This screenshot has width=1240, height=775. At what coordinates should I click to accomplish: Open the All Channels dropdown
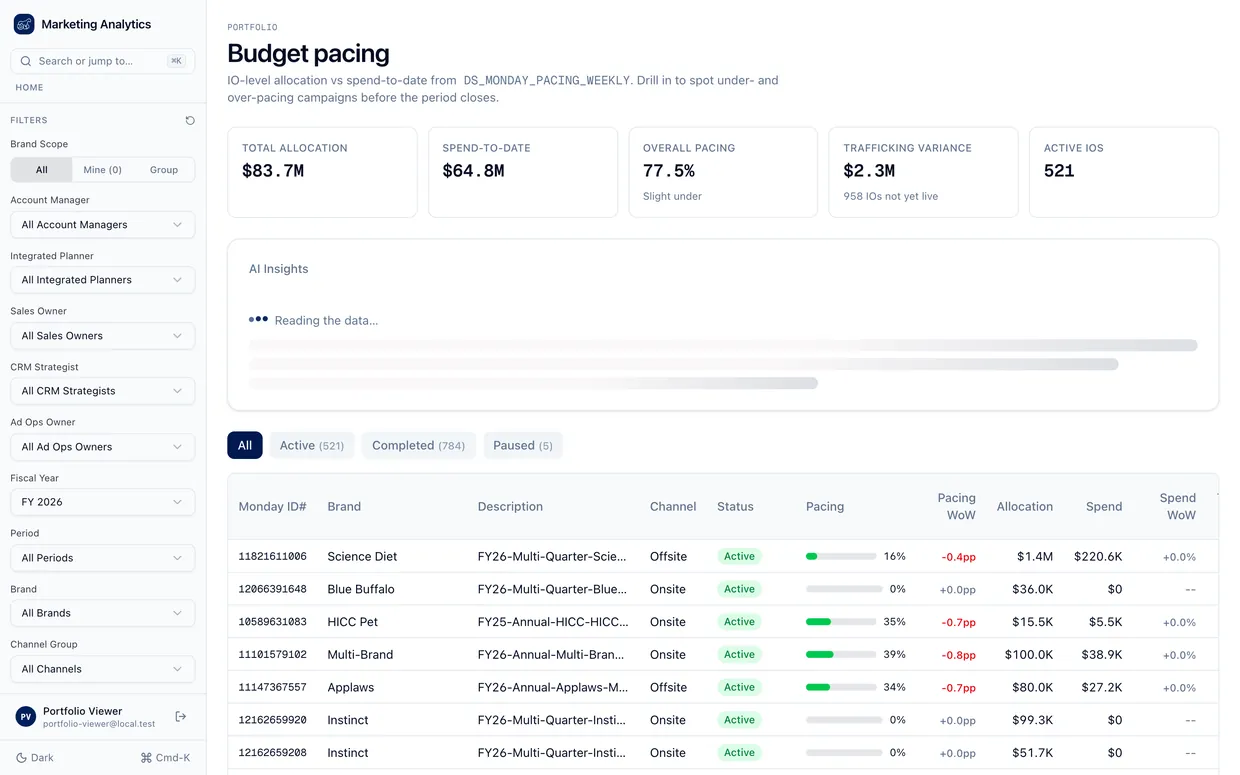(103, 669)
